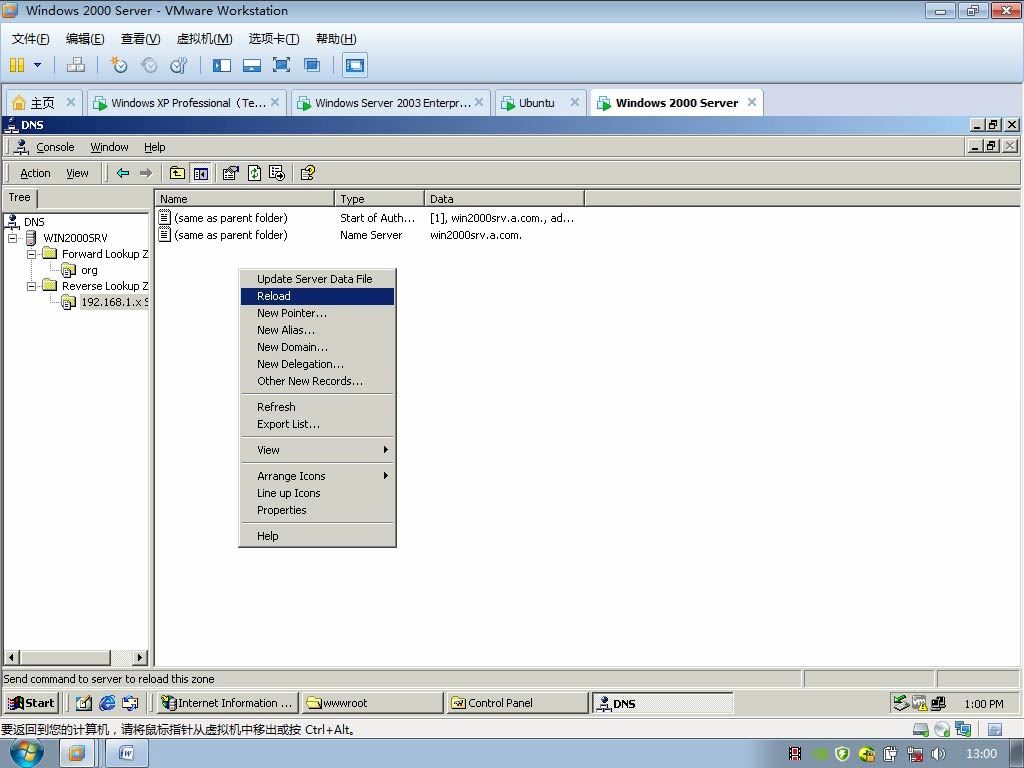This screenshot has height=768, width=1024.
Task: Click the tree pane scroll right arrow
Action: (x=140, y=657)
